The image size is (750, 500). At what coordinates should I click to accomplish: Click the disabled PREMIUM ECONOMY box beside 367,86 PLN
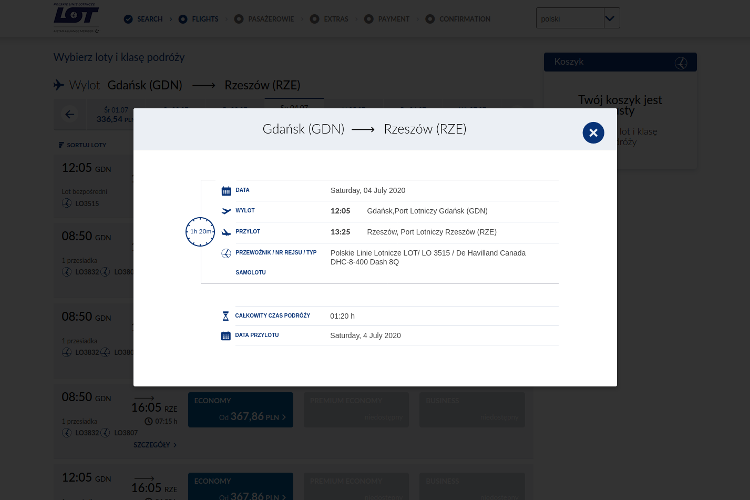(x=356, y=410)
